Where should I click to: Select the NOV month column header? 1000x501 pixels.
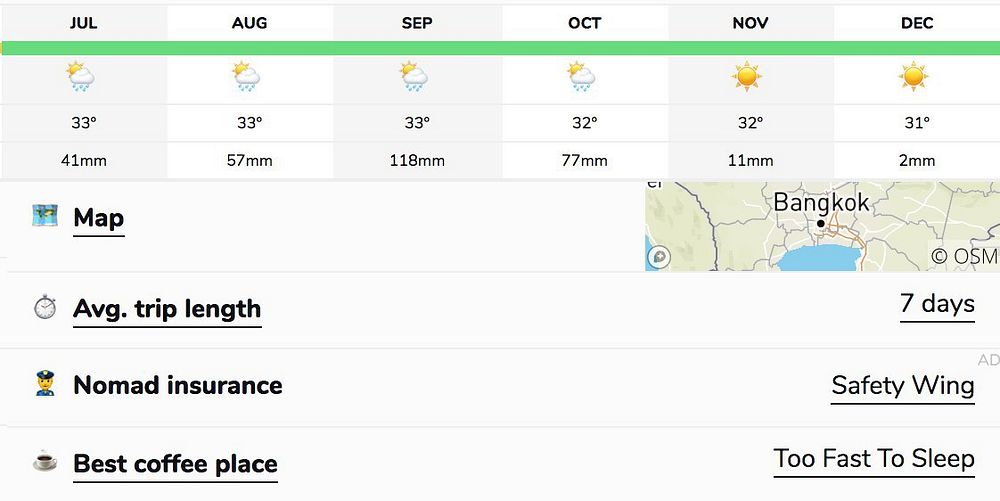(750, 23)
